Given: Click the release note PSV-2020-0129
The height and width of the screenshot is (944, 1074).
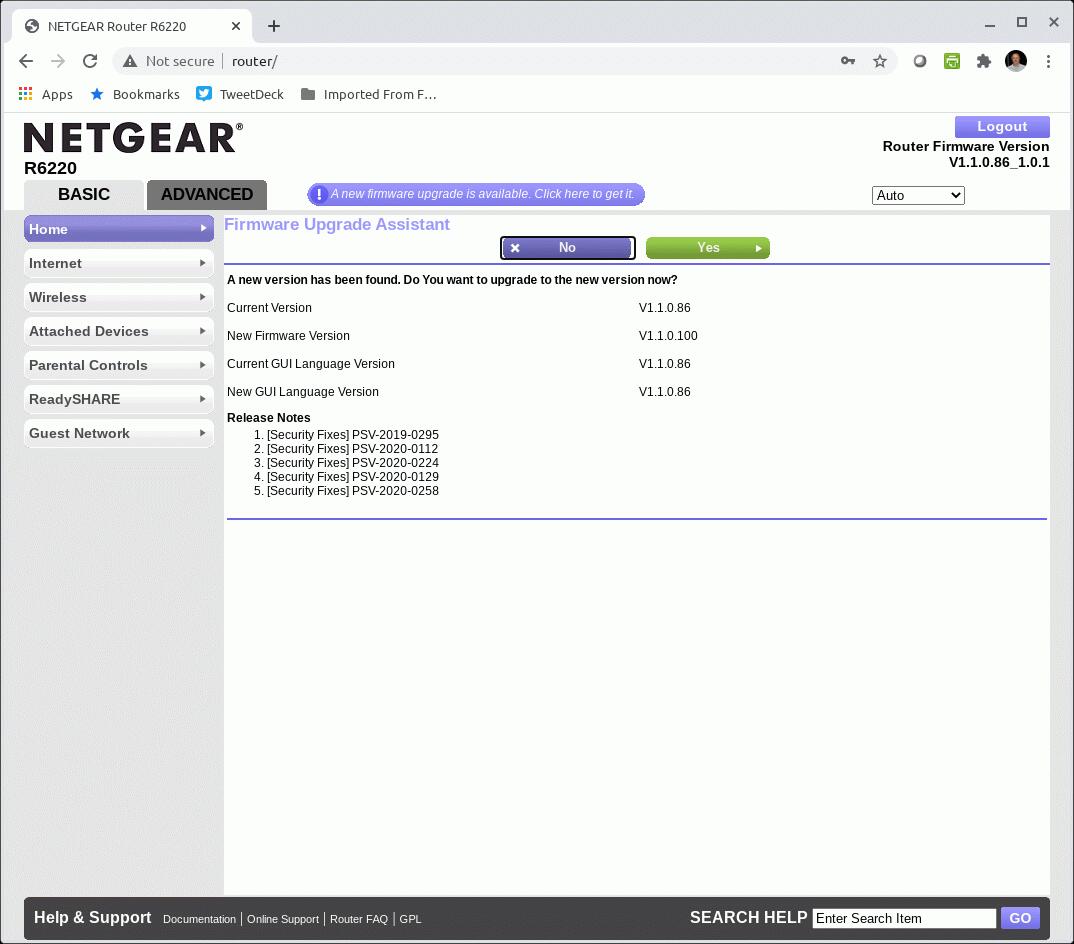Looking at the screenshot, I should pos(395,477).
